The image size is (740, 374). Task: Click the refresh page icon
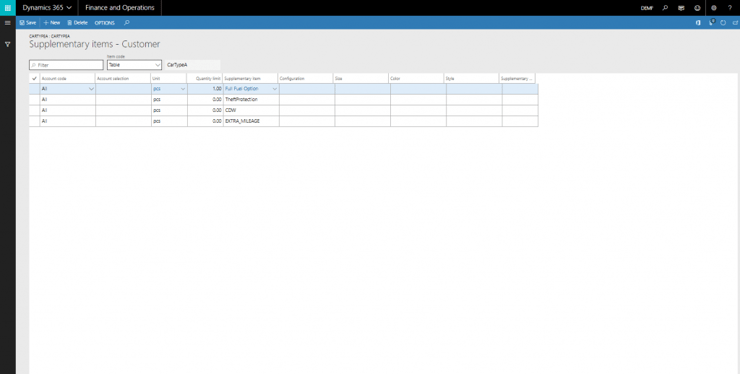(723, 23)
